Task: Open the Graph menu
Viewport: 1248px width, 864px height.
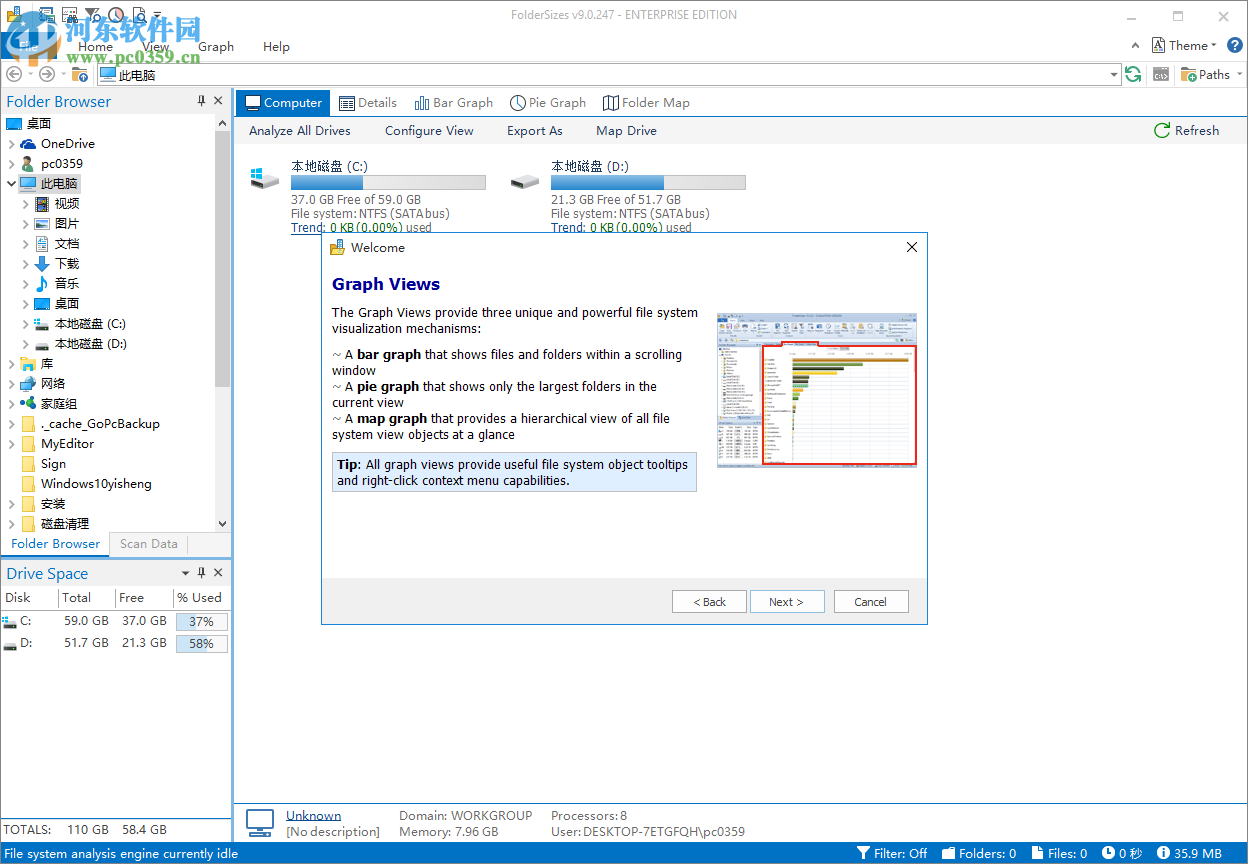Action: tap(216, 46)
